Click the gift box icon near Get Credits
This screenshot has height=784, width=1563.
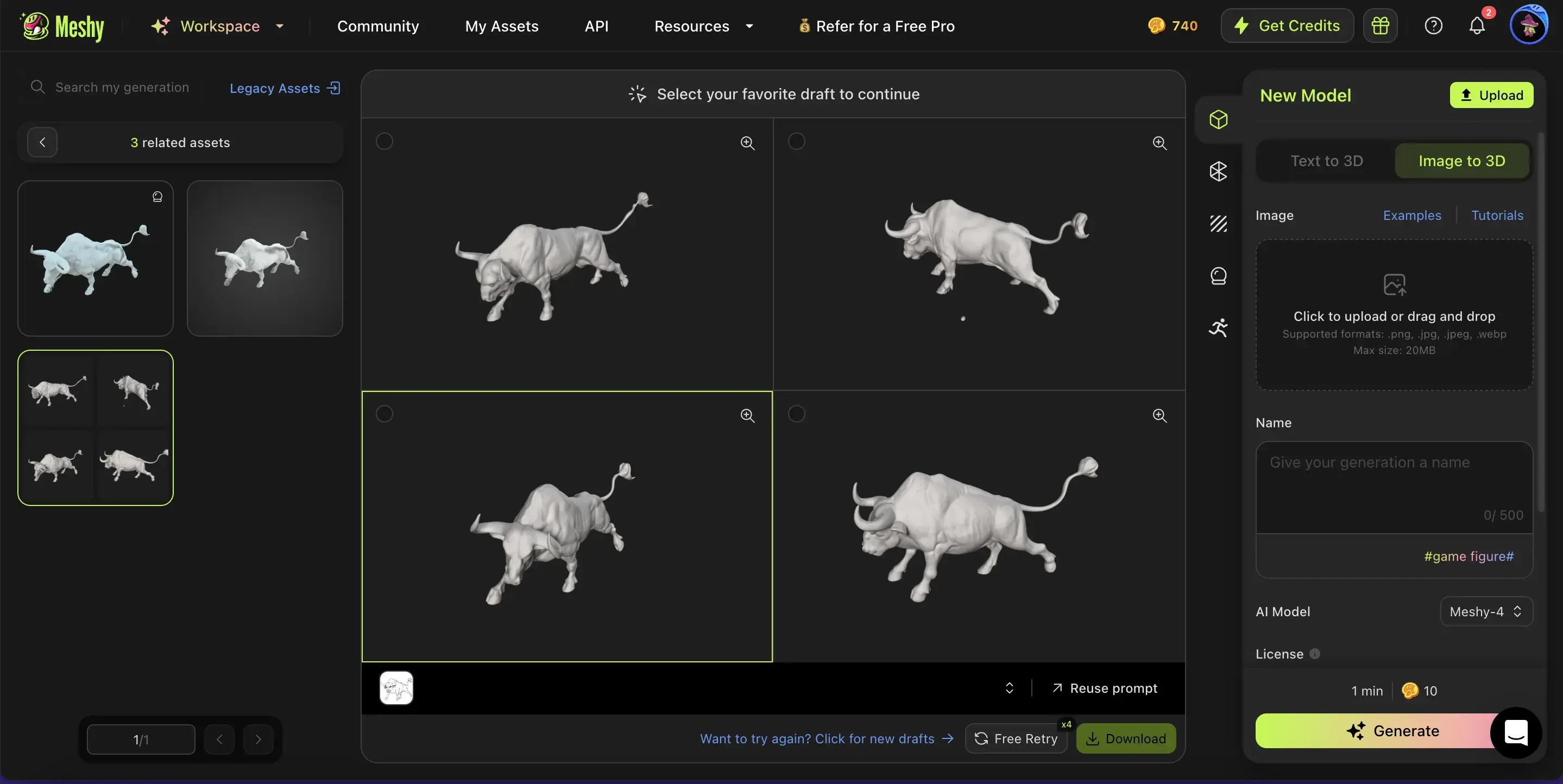1381,26
